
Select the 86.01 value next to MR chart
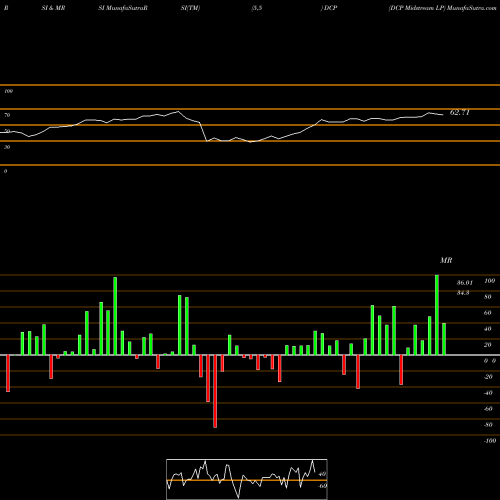(464, 283)
